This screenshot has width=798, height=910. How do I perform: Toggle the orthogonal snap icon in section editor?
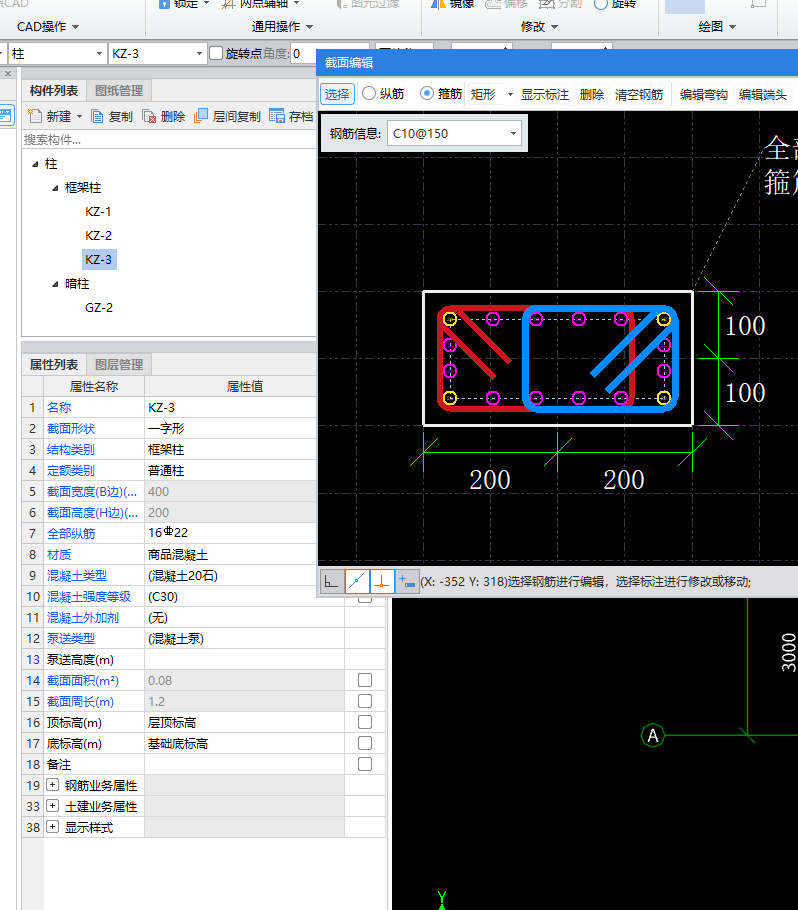[x=331, y=581]
